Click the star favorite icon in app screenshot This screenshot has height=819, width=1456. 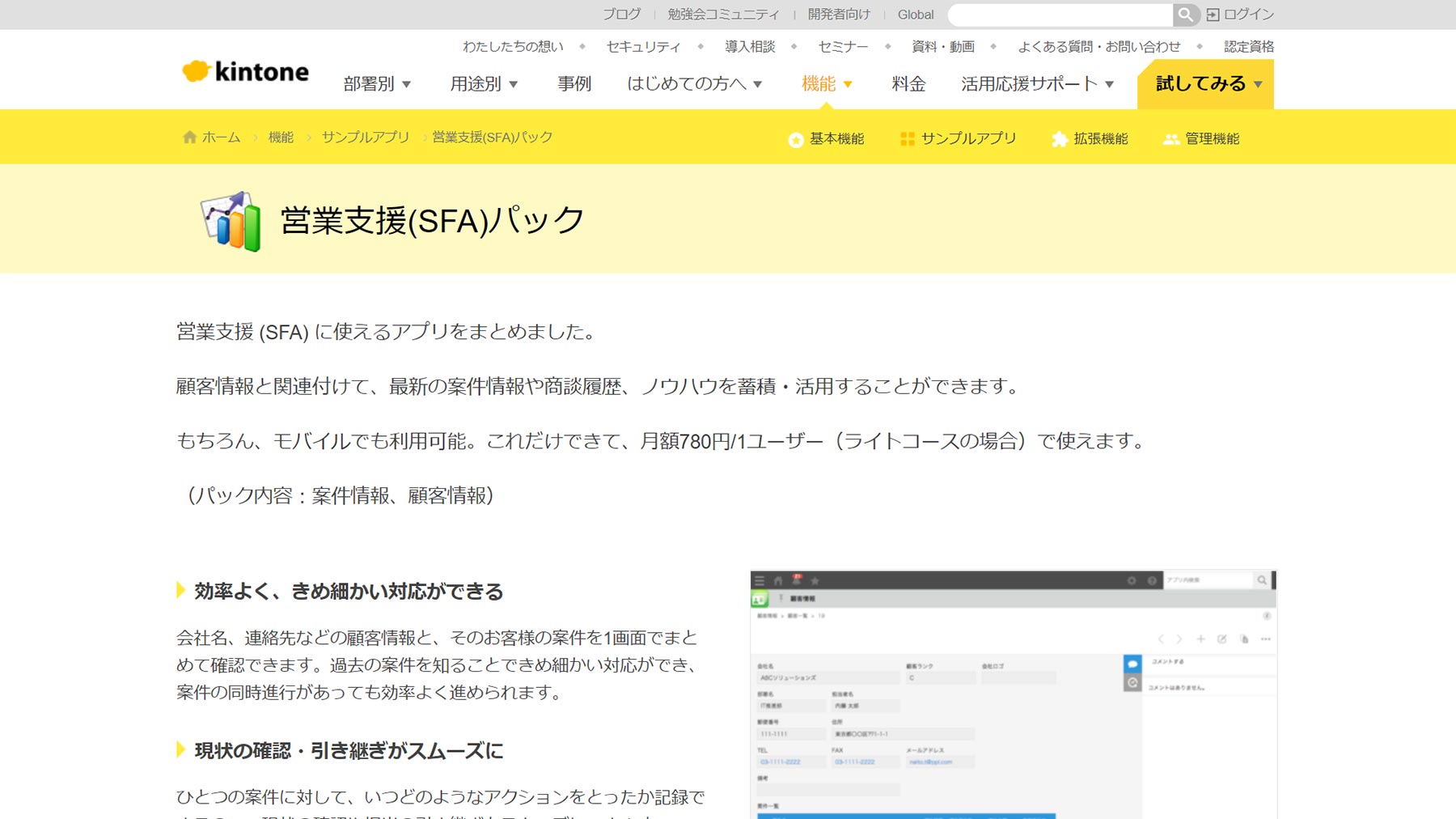815,580
